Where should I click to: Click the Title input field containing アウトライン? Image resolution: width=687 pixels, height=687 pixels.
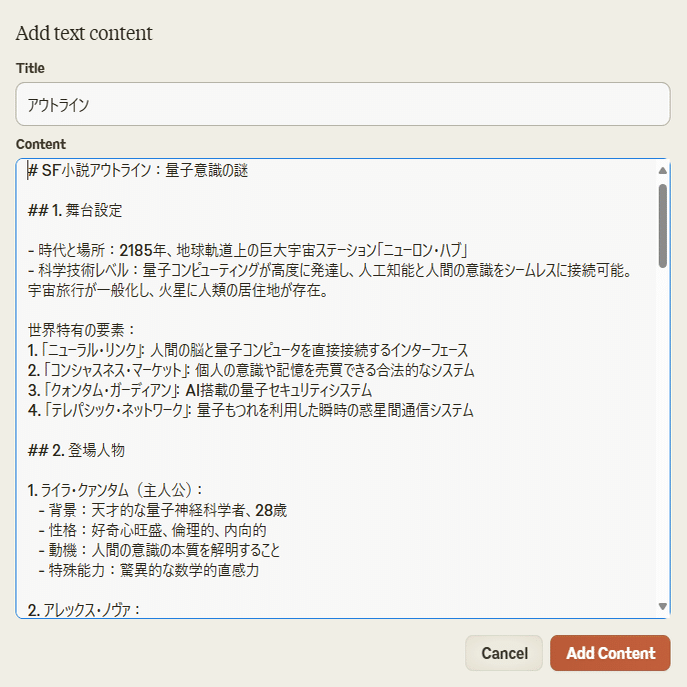tap(342, 104)
